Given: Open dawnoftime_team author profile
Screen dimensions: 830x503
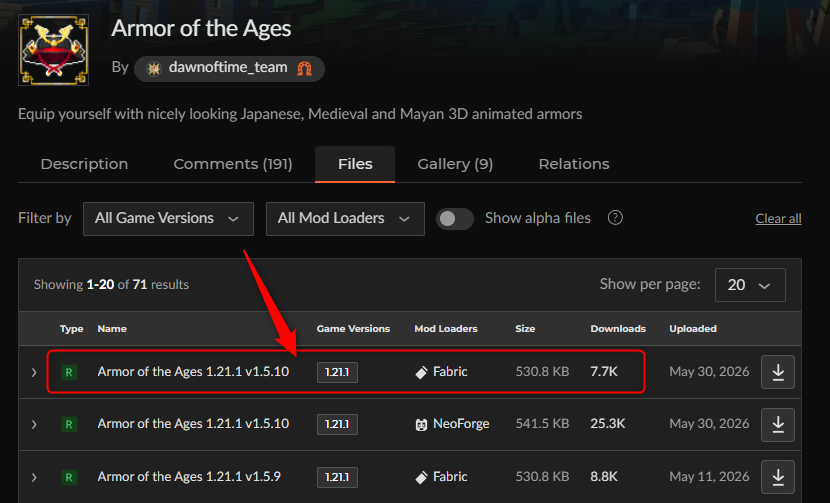Looking at the screenshot, I should pyautogui.click(x=228, y=68).
